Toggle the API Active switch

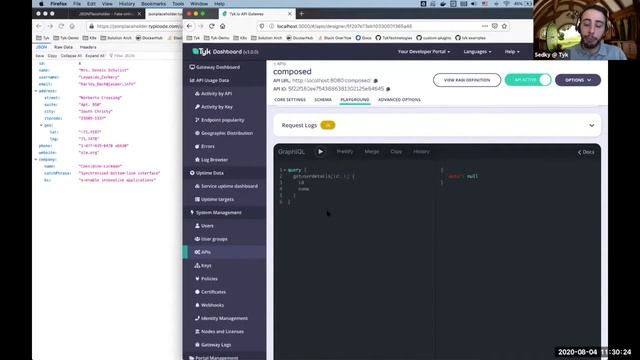528,80
